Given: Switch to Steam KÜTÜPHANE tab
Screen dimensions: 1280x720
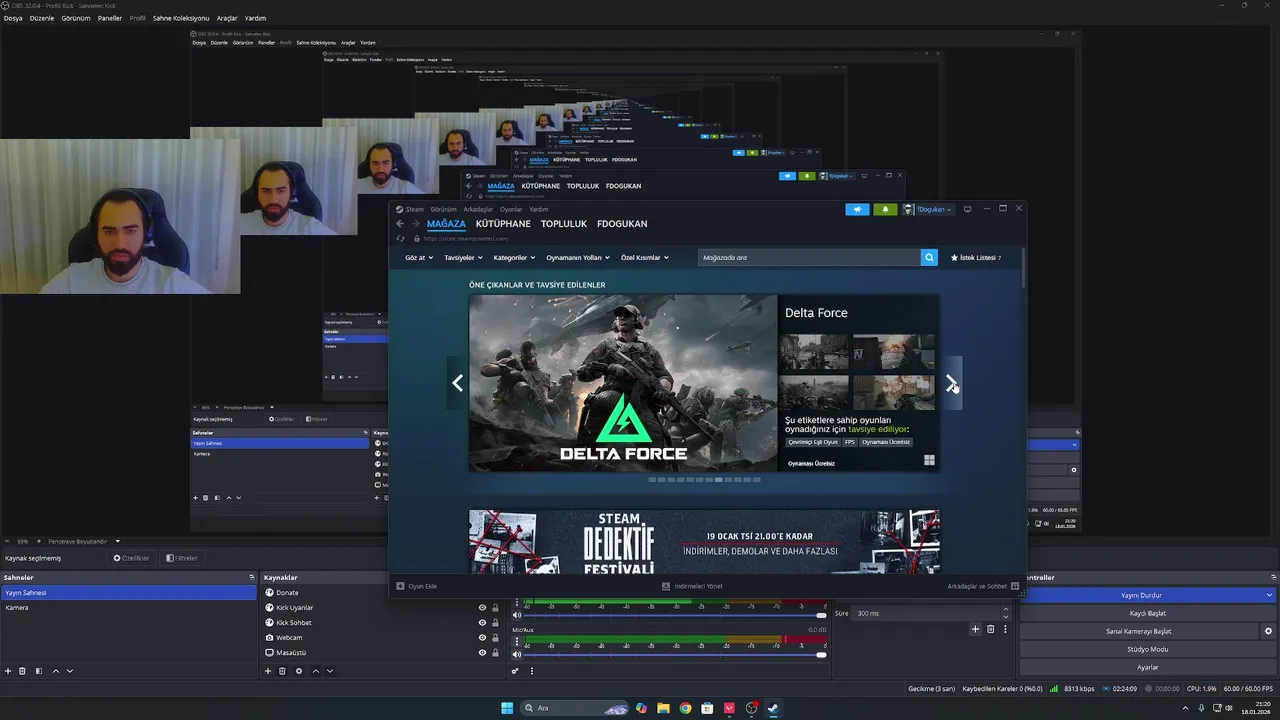Looking at the screenshot, I should [x=503, y=224].
